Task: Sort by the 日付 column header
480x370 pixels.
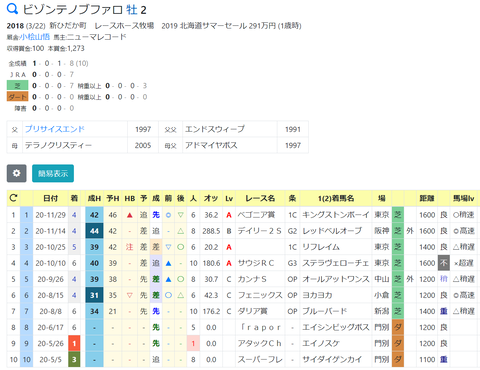Action: tap(50, 198)
